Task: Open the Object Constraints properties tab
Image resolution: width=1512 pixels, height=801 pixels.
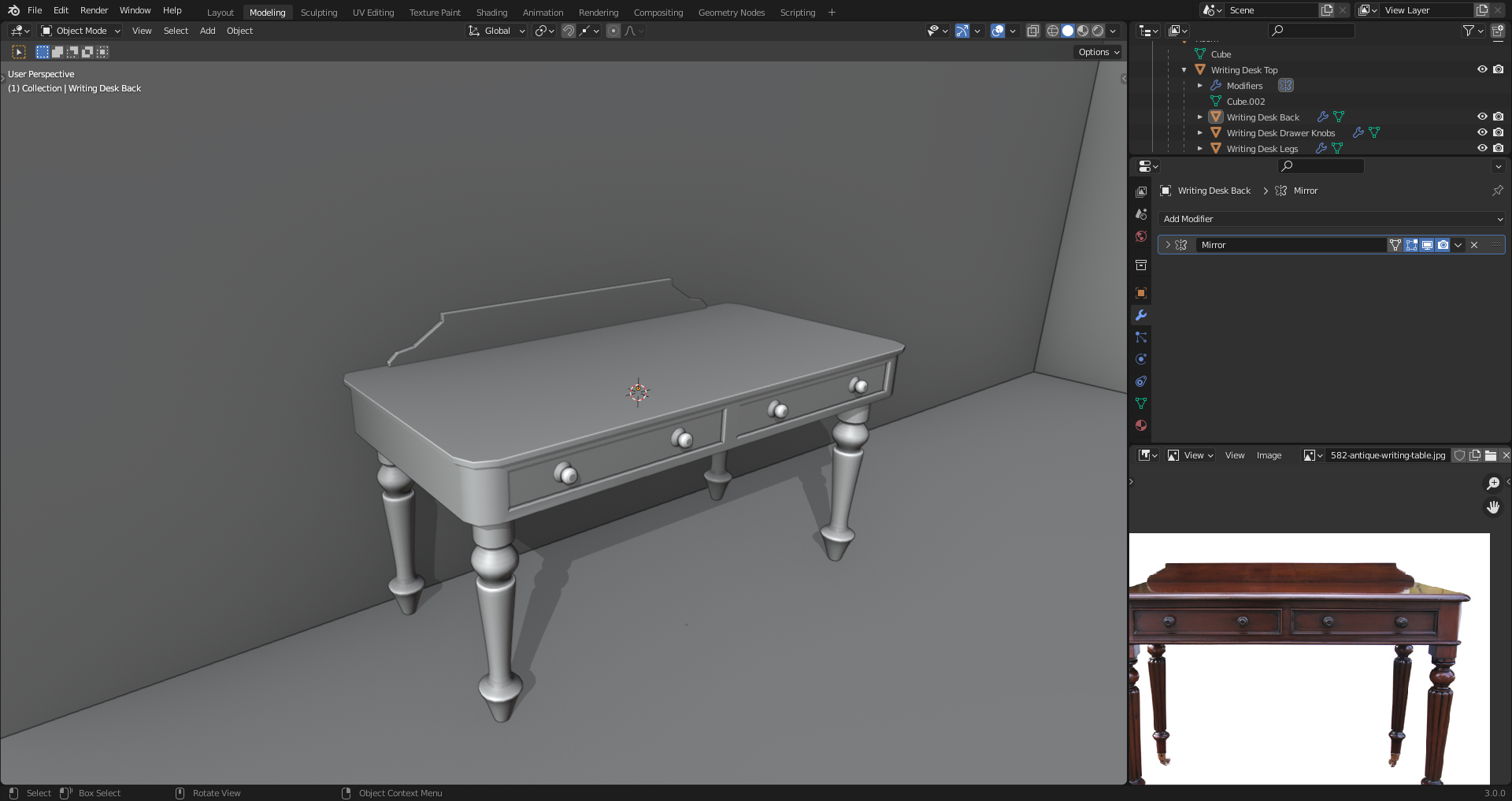Action: [1141, 381]
